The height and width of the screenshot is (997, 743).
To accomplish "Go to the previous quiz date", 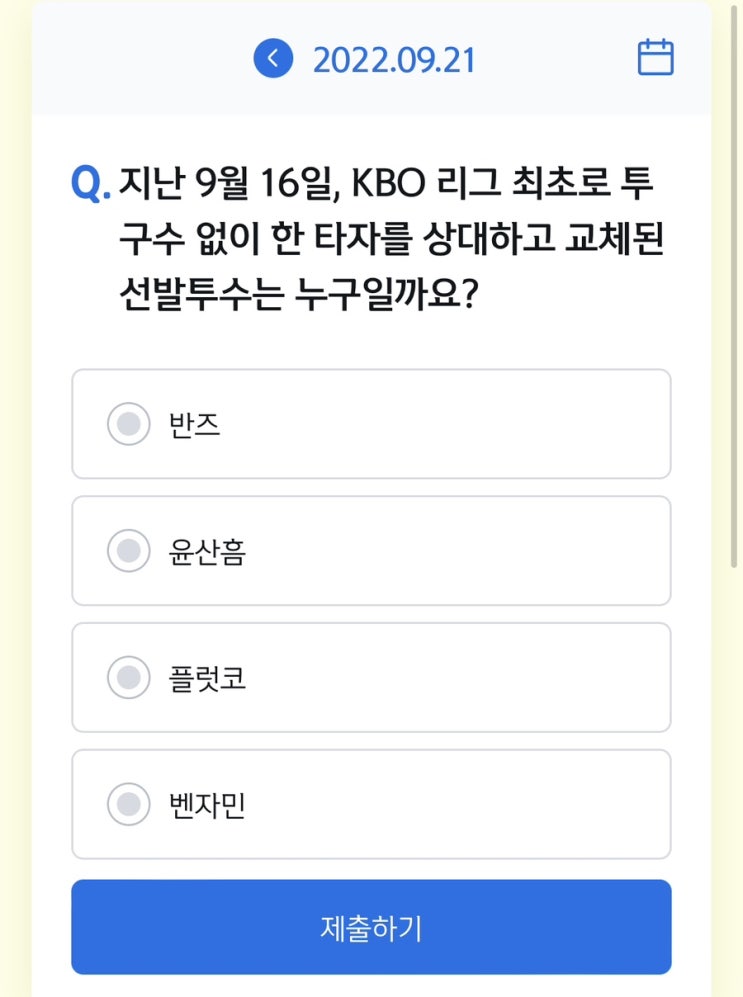I will pos(273,59).
